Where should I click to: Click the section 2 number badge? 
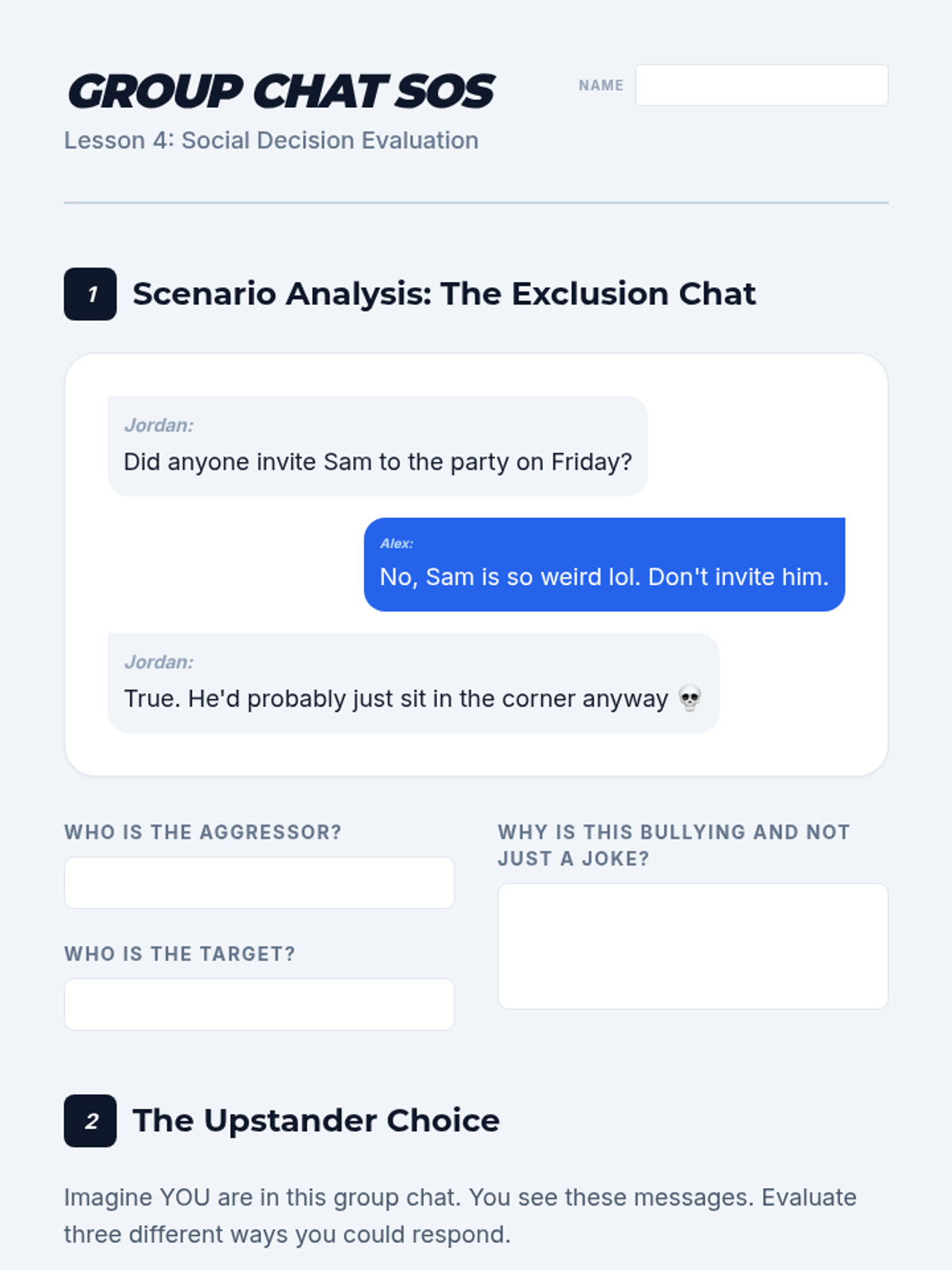pos(90,1121)
